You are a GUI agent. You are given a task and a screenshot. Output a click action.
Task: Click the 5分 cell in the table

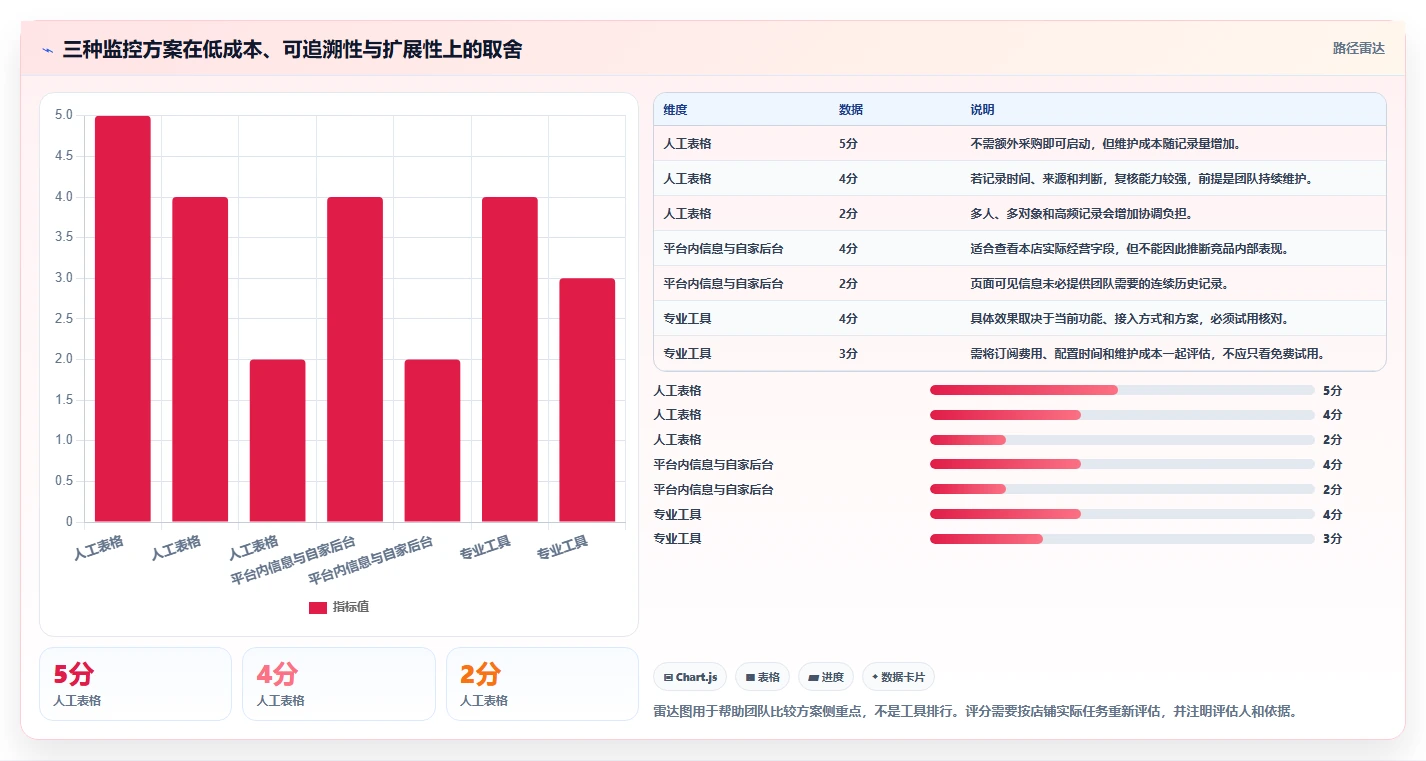click(x=848, y=144)
